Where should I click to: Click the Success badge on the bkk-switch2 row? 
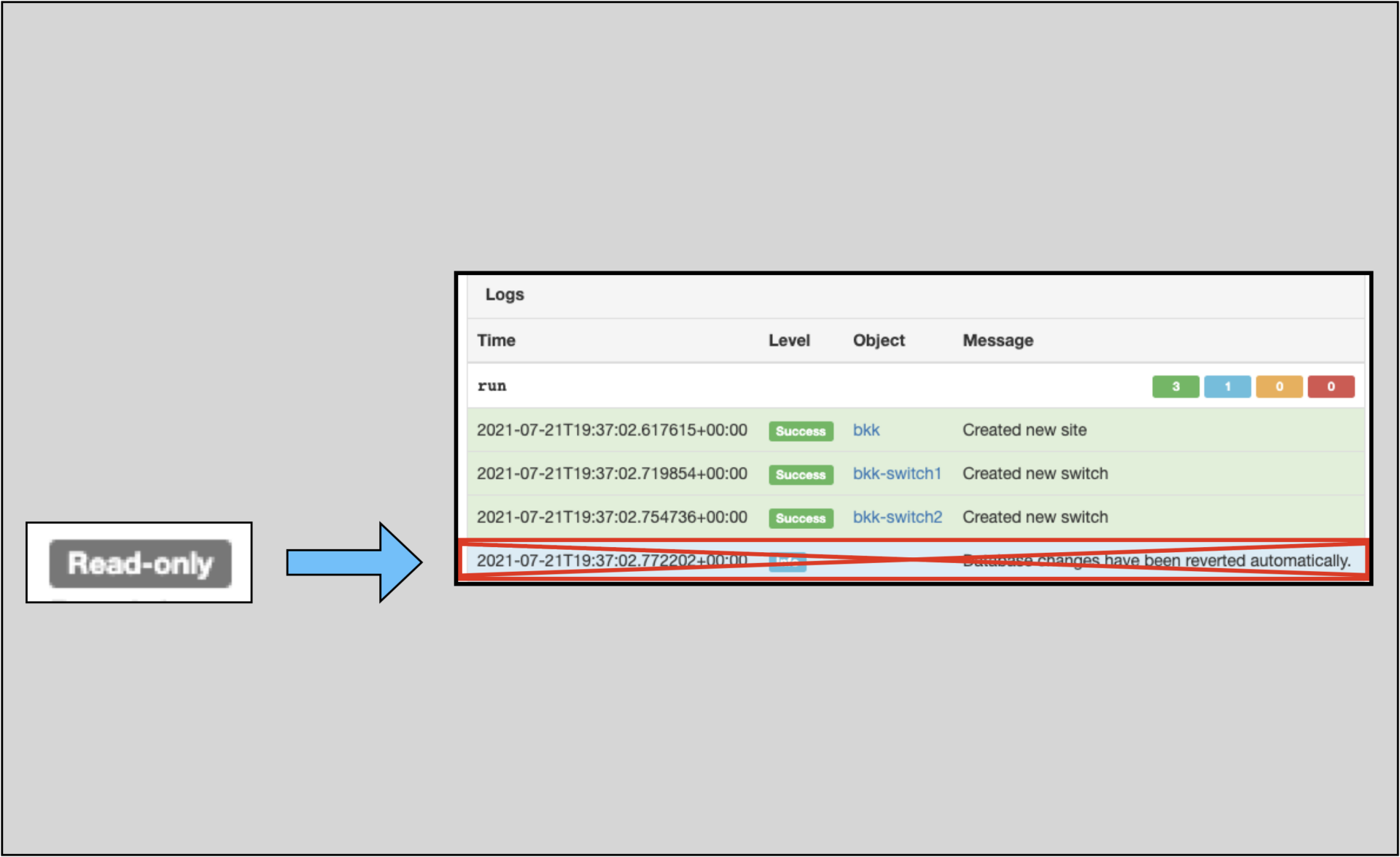801,518
